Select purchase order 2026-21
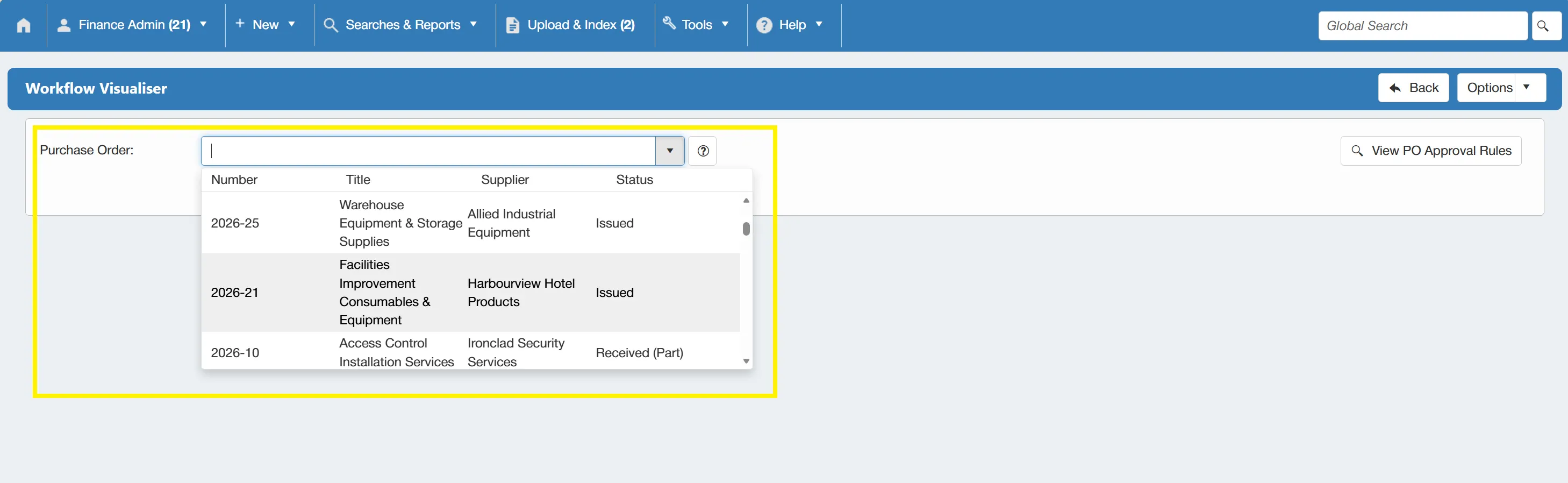The image size is (1568, 483). point(470,293)
